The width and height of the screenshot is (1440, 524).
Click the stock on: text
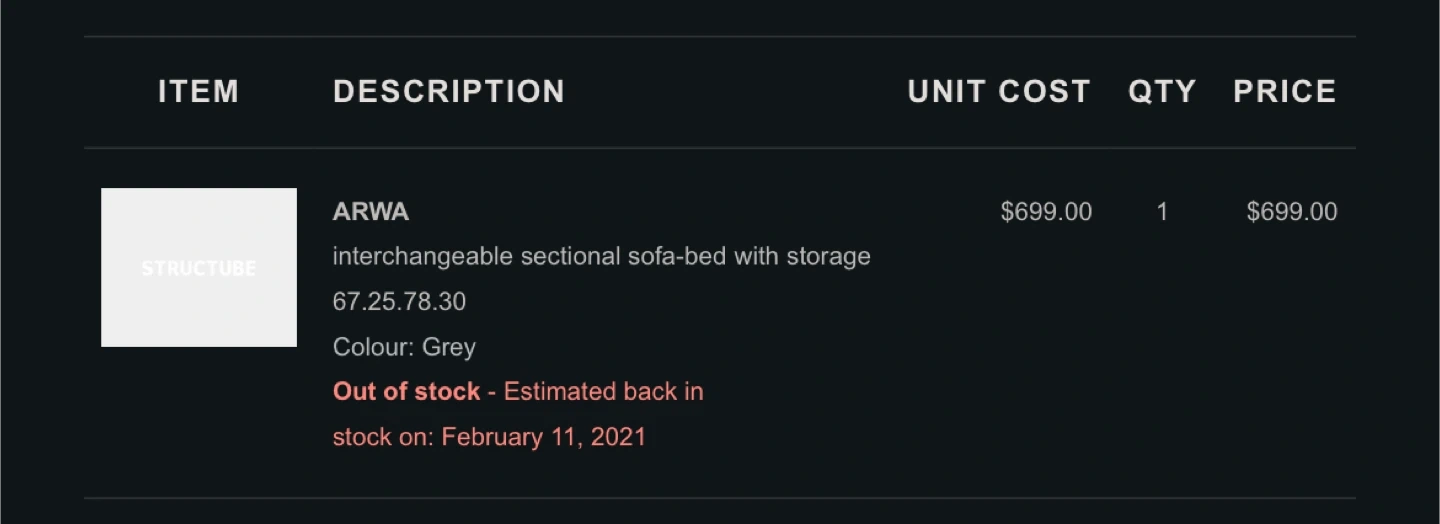tap(384, 437)
